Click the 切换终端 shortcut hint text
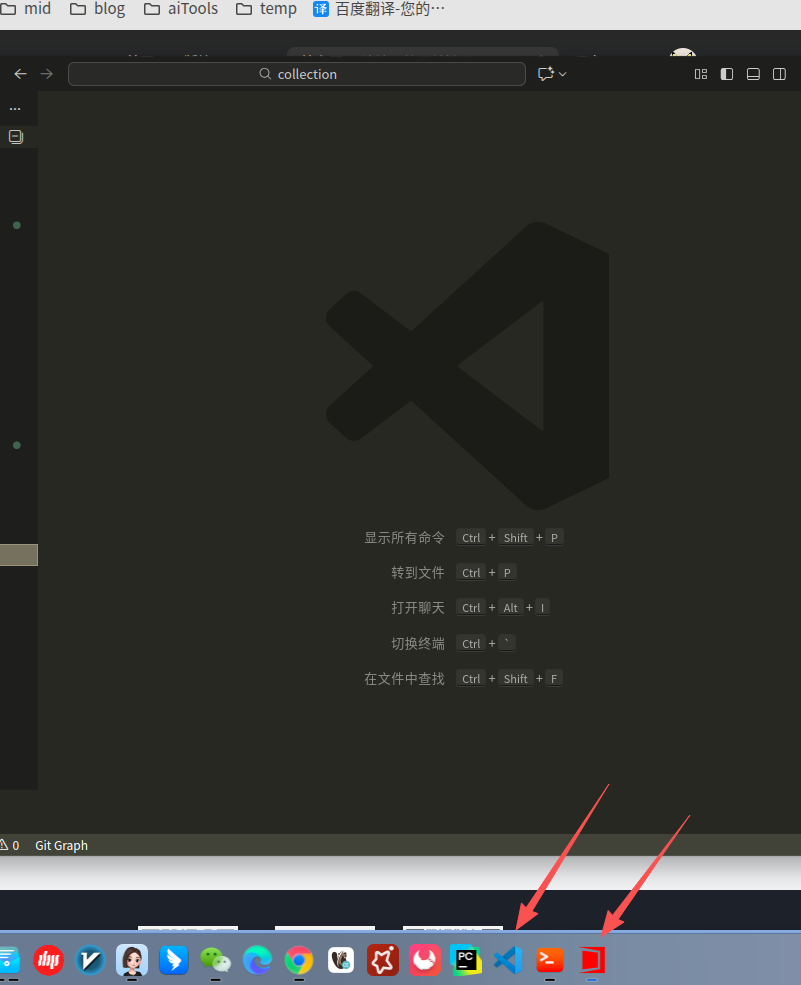 tap(418, 644)
